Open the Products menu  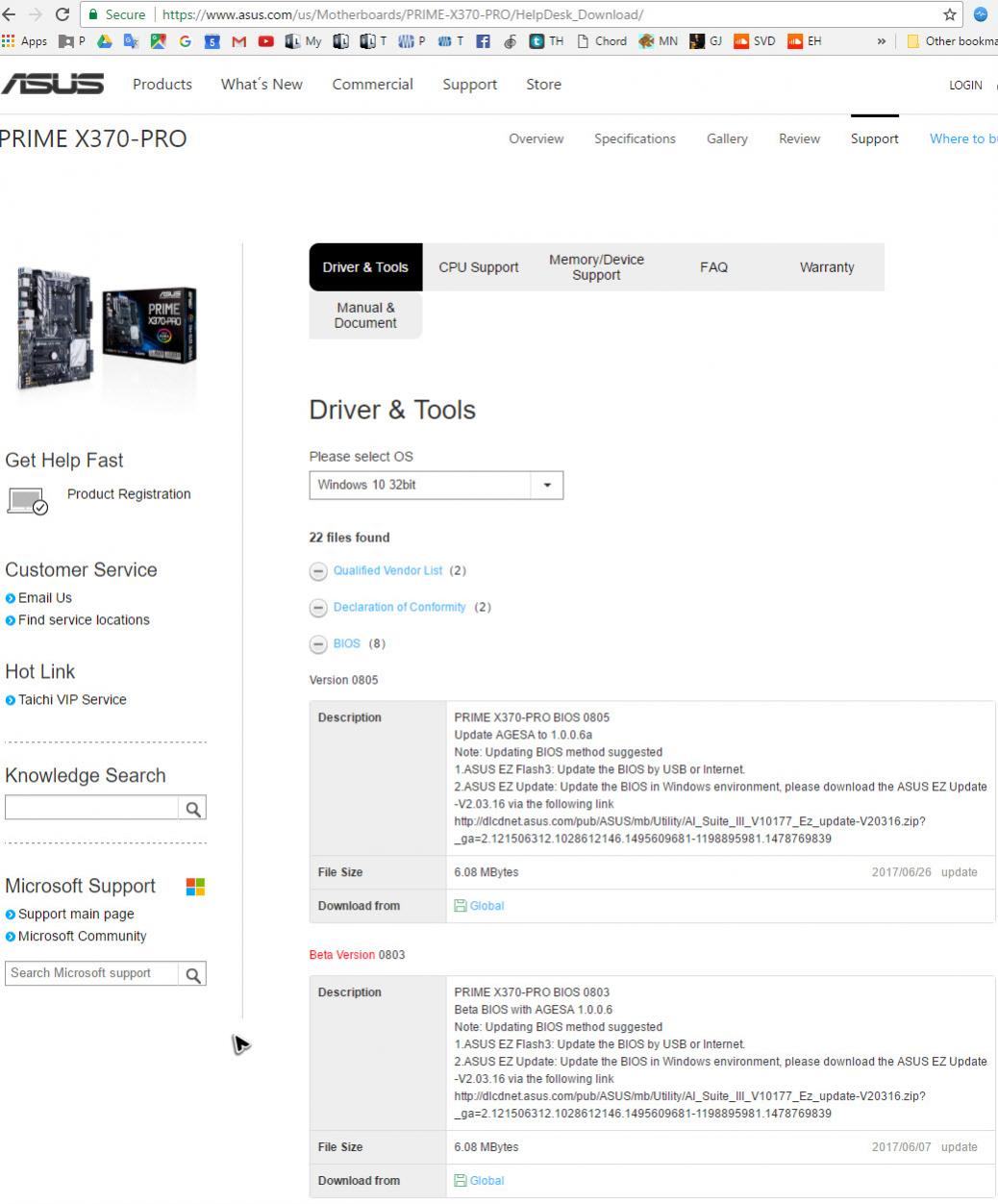click(x=162, y=84)
